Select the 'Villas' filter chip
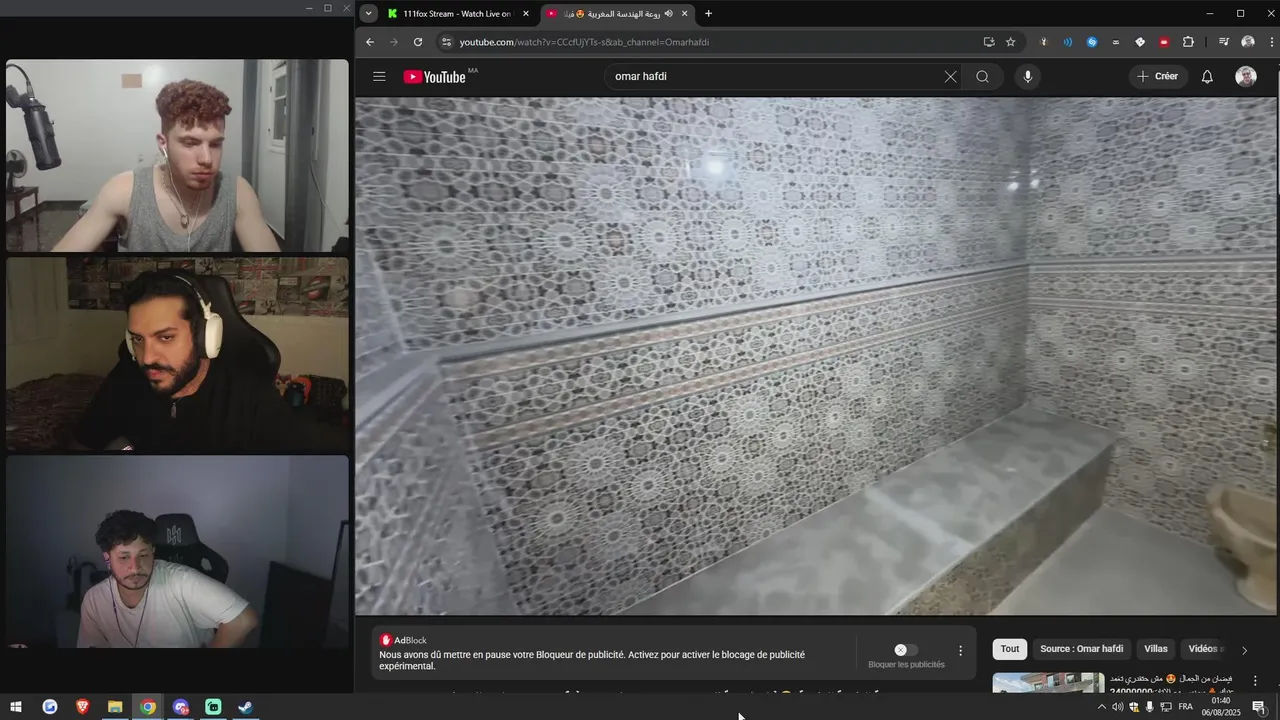 tap(1156, 649)
